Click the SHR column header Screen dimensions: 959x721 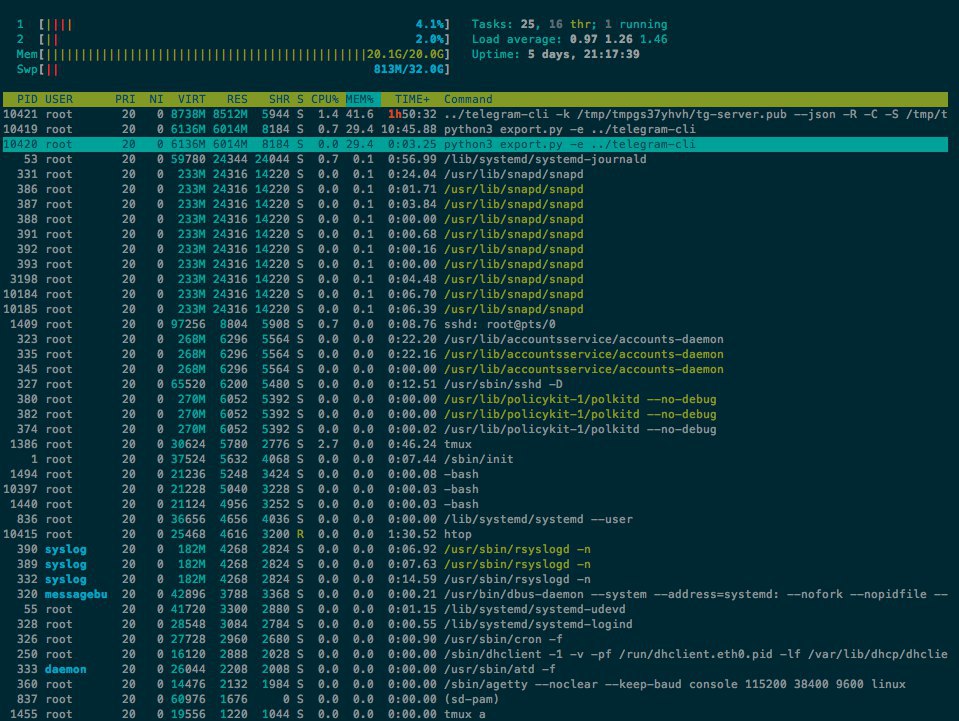[279, 99]
